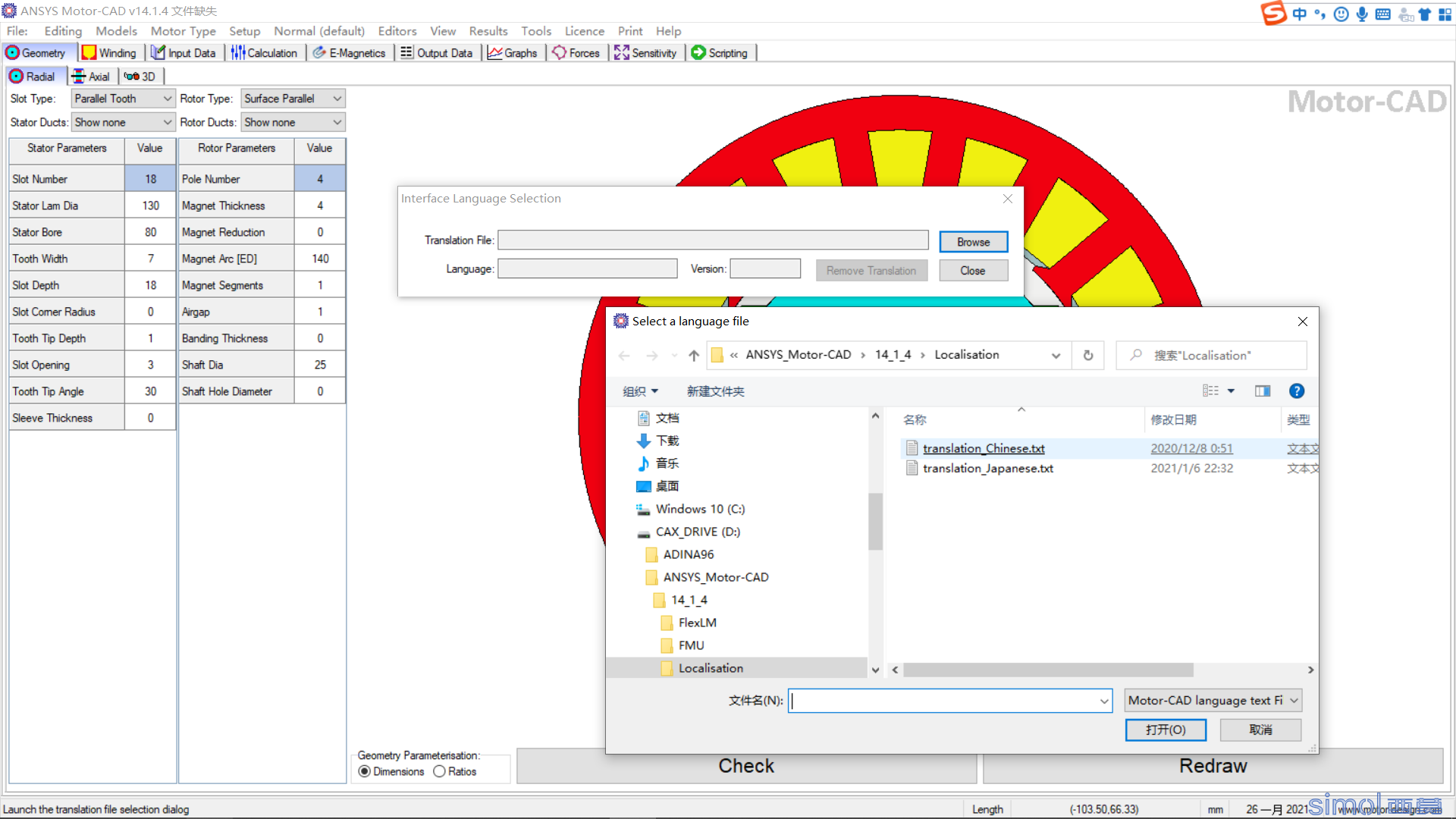Screen dimensions: 1456x819
Task: Click the Localisation search box
Action: pos(1212,356)
